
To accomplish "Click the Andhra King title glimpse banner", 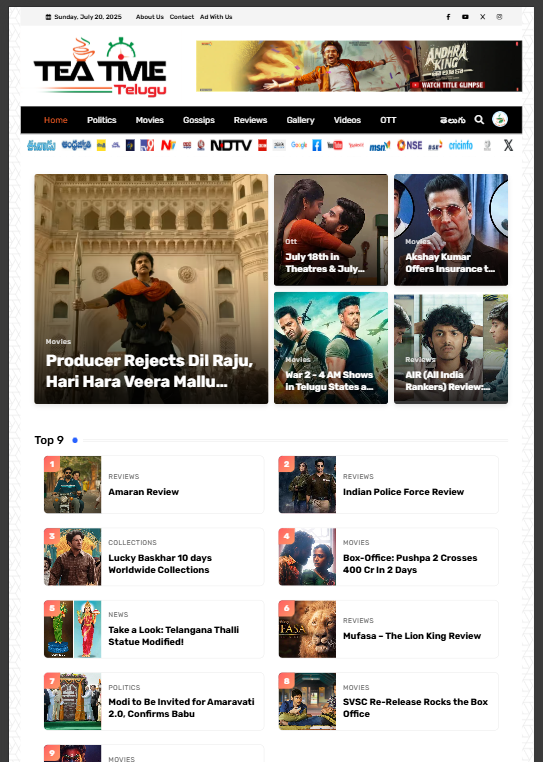I will 359,66.
